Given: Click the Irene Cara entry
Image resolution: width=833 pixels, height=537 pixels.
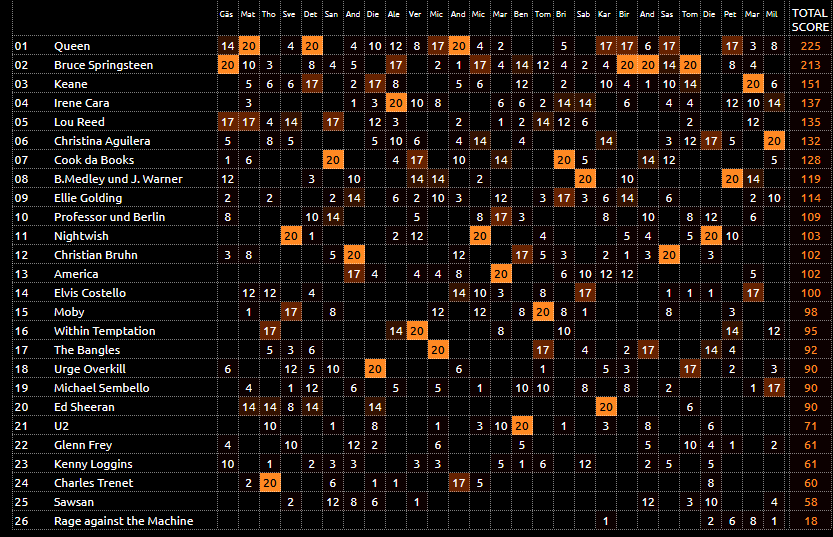Looking at the screenshot, I should (x=81, y=103).
